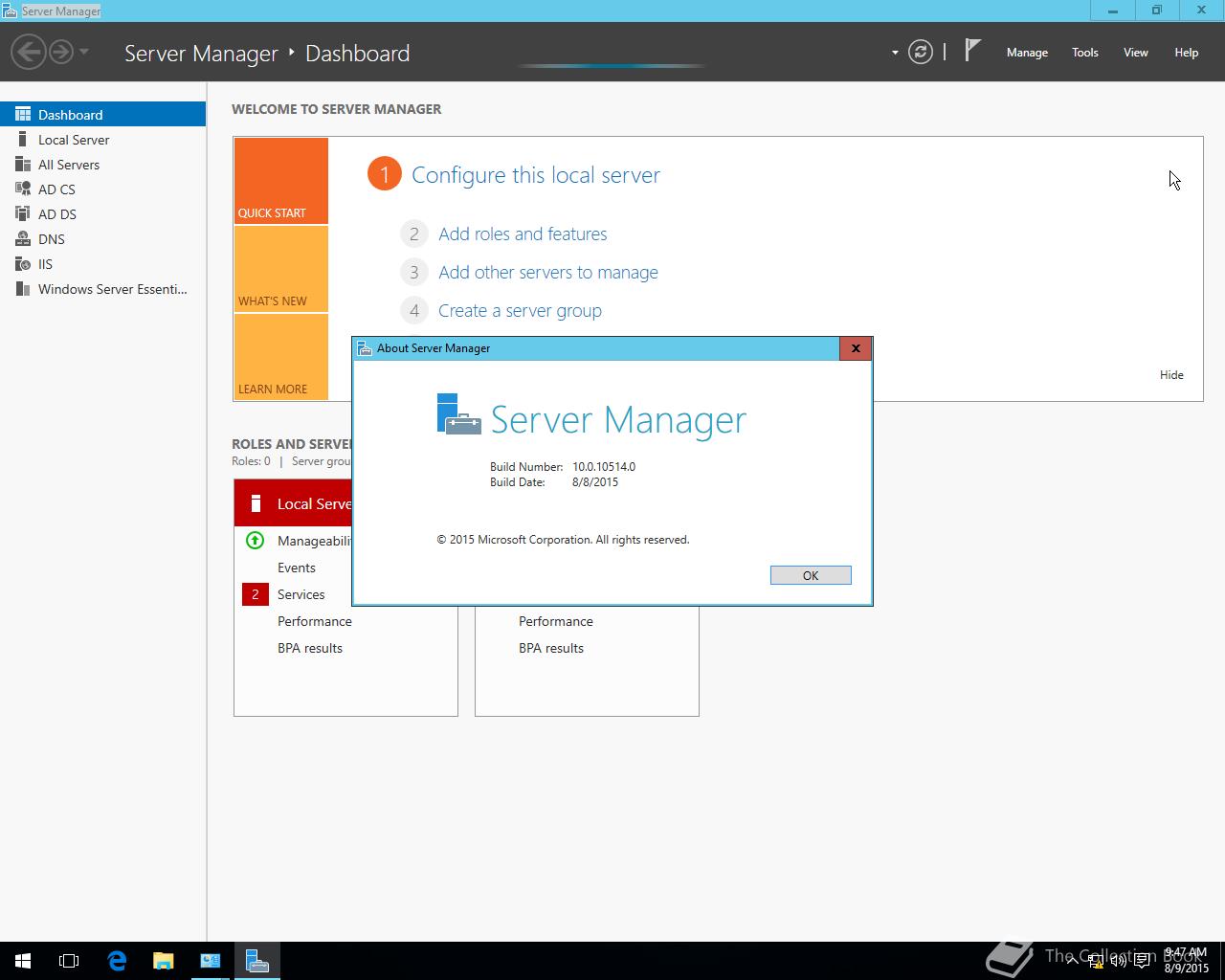1225x980 pixels.
Task: Click the IIS sidebar icon
Action: click(x=23, y=263)
